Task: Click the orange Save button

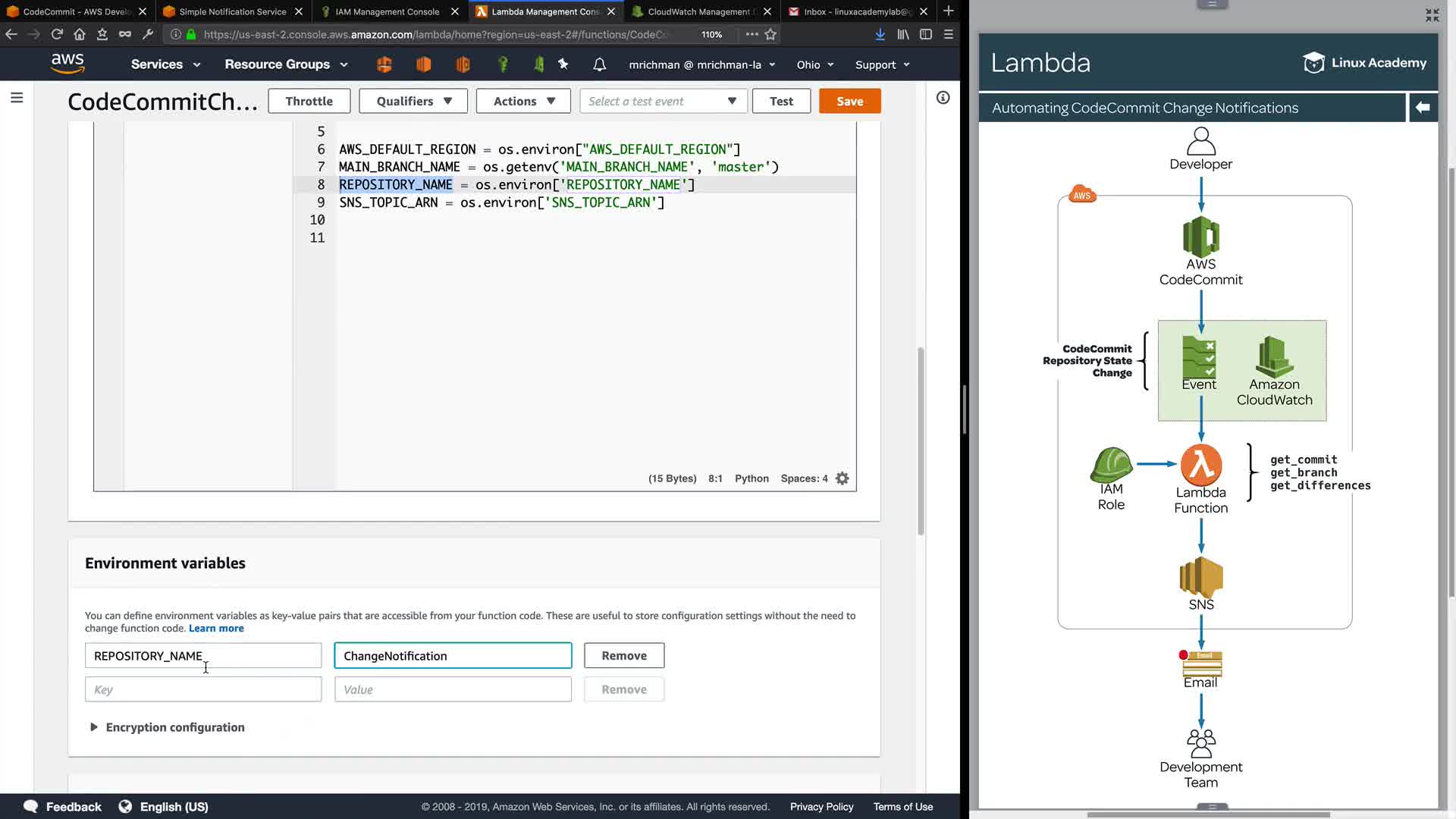Action: 849,101
